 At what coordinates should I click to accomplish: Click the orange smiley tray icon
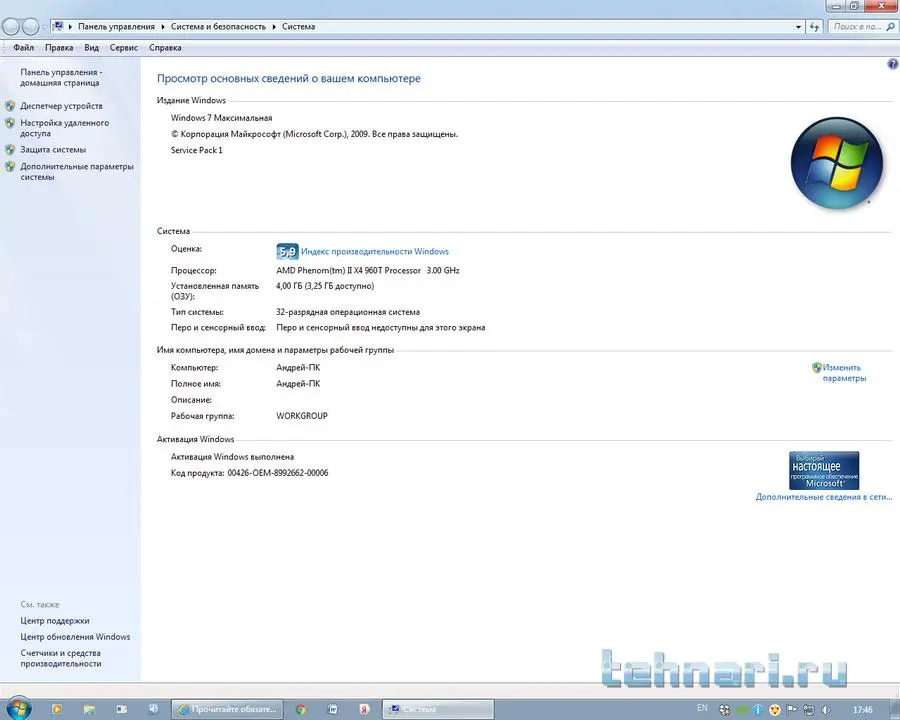pos(775,710)
